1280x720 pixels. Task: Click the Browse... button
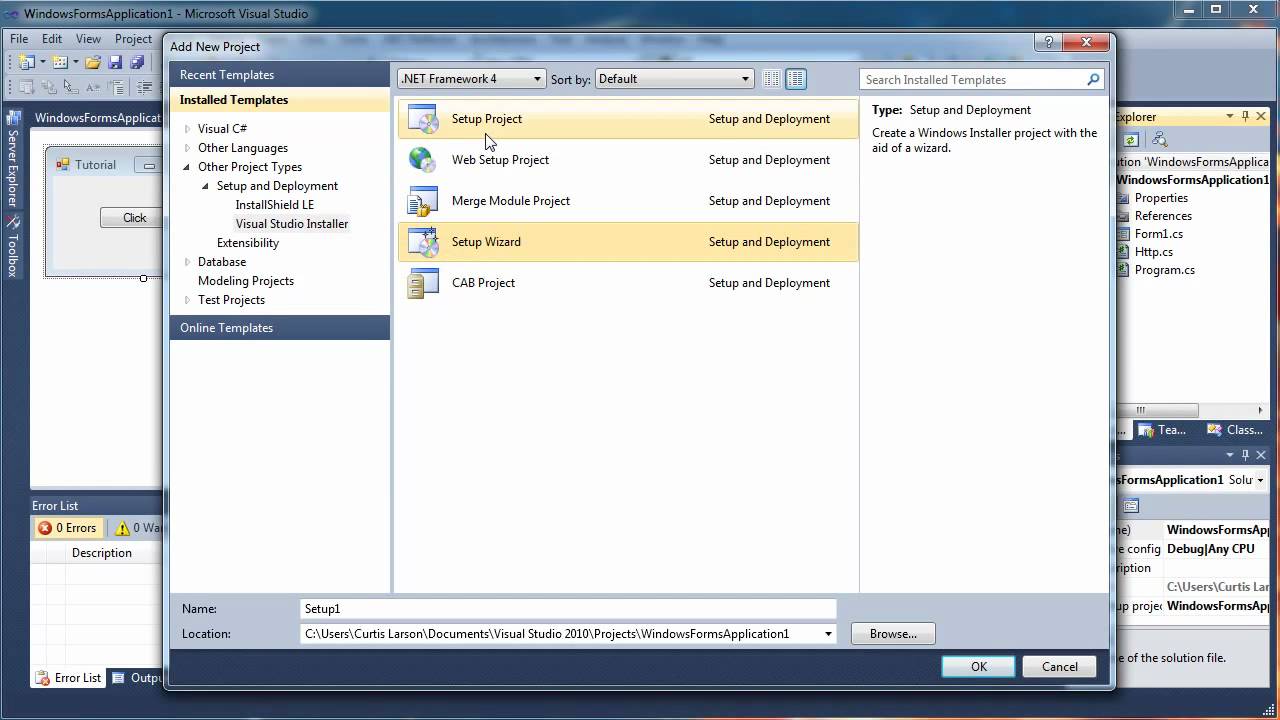click(x=893, y=634)
